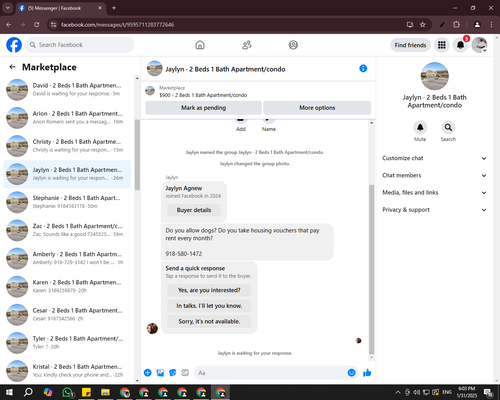Open Christy's conversation in list

point(67,146)
